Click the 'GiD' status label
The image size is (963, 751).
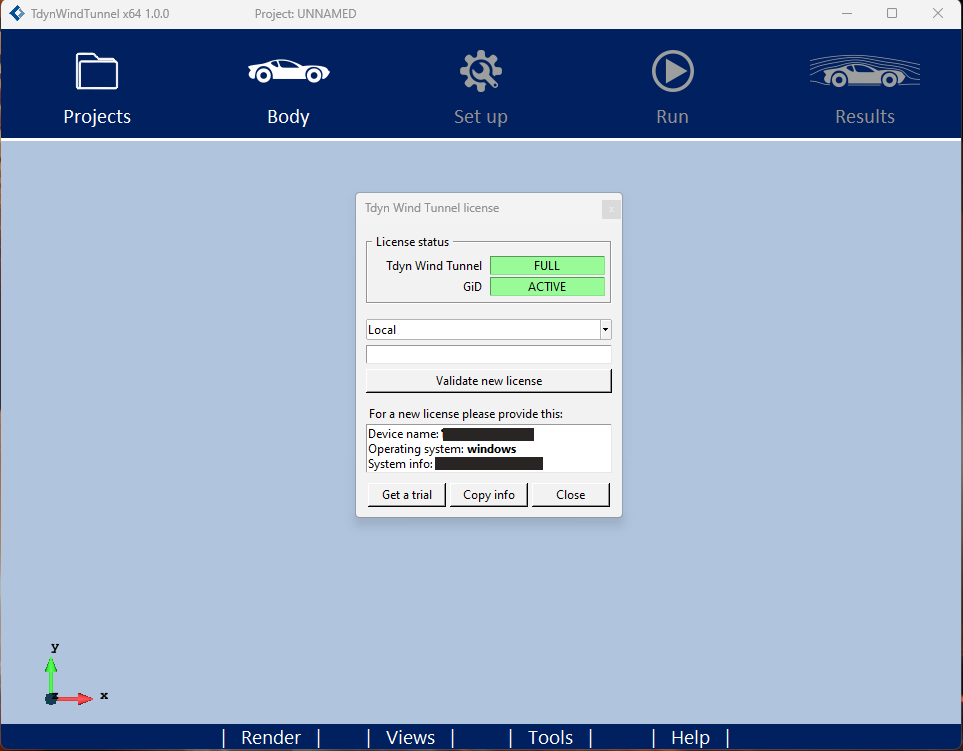[472, 287]
